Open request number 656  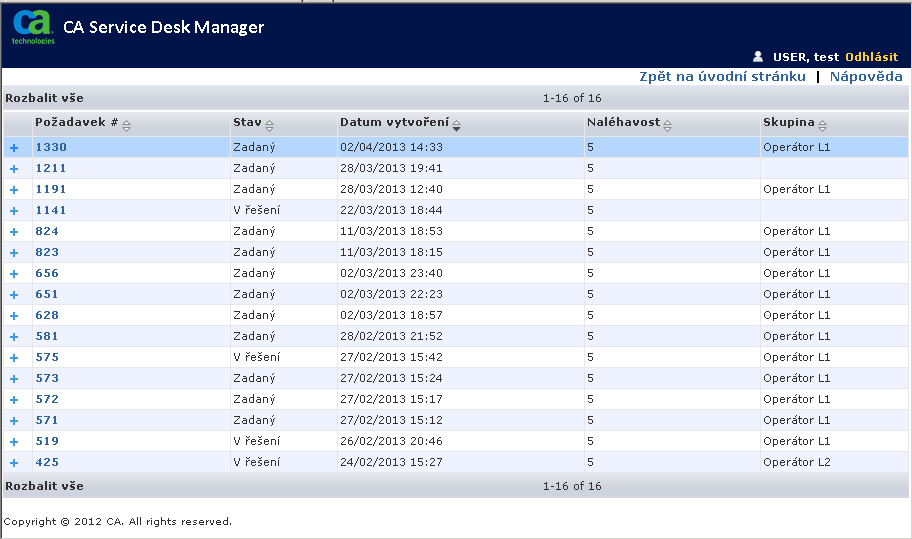[x=47, y=273]
